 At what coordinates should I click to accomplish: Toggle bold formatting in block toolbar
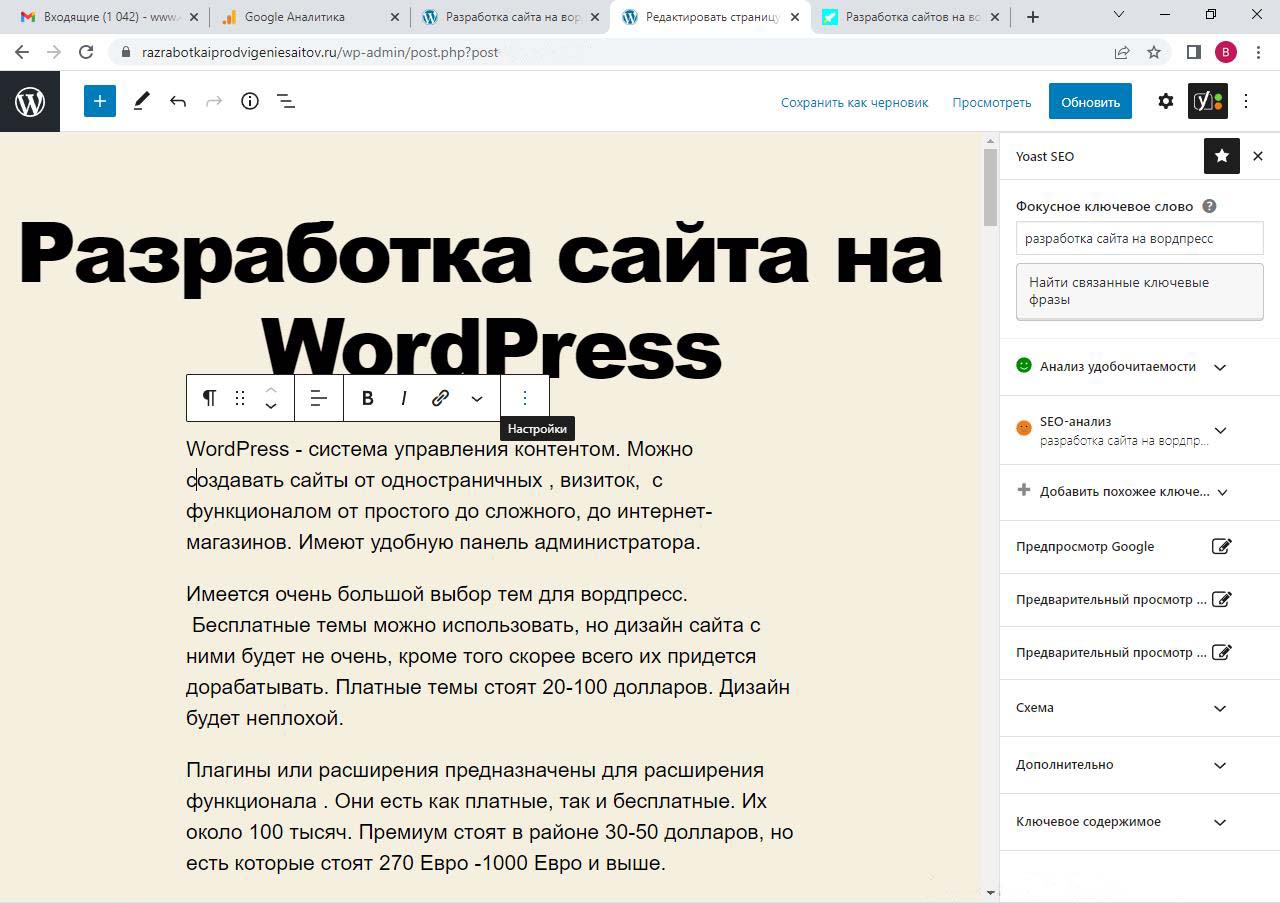367,398
